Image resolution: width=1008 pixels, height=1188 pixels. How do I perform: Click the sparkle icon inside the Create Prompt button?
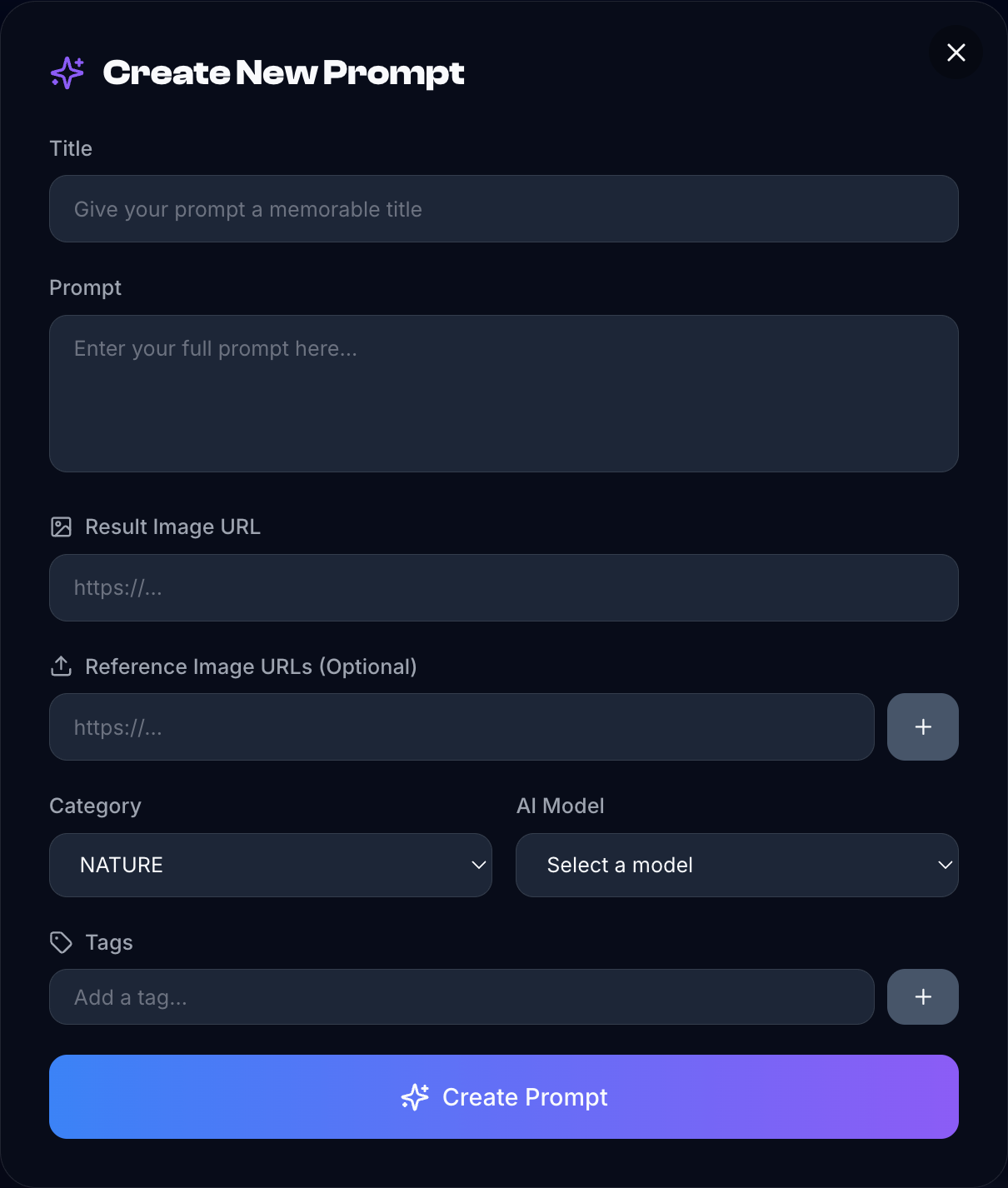[415, 1097]
